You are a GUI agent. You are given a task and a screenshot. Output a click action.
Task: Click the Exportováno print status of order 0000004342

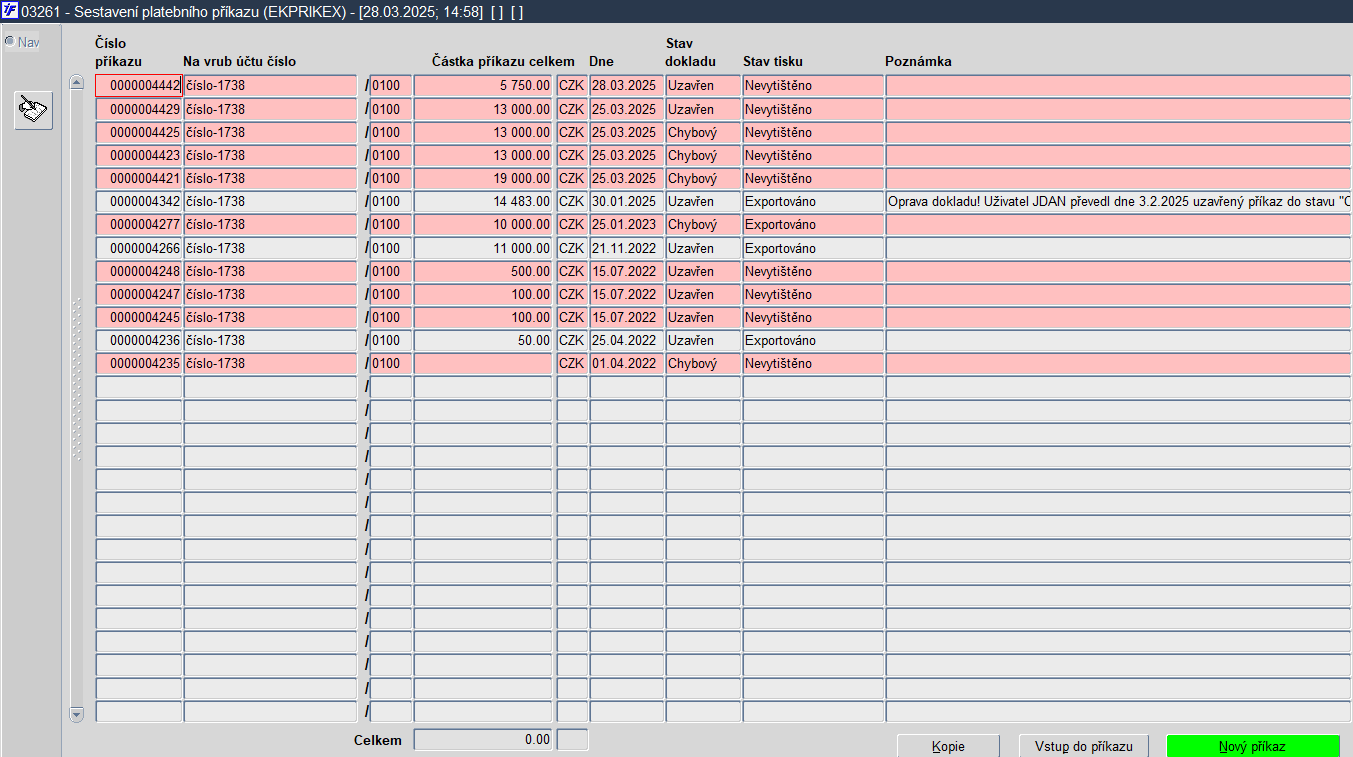click(x=813, y=202)
